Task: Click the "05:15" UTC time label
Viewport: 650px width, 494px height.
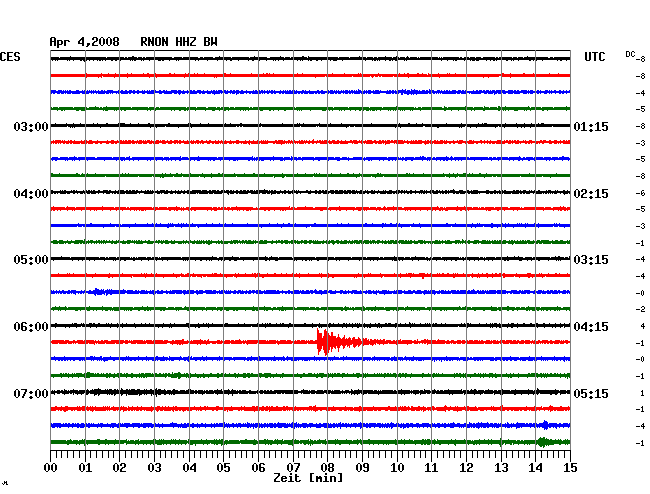Action: tap(591, 393)
